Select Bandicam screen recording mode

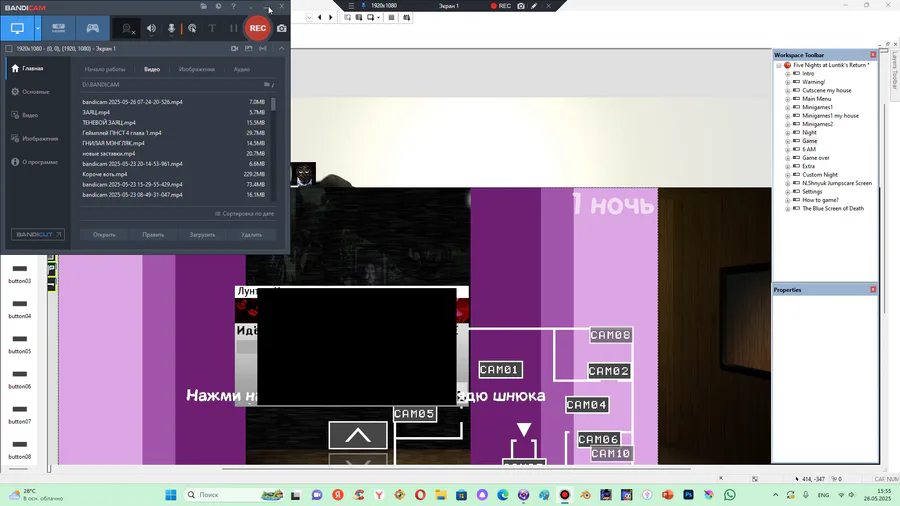pyautogui.click(x=17, y=28)
